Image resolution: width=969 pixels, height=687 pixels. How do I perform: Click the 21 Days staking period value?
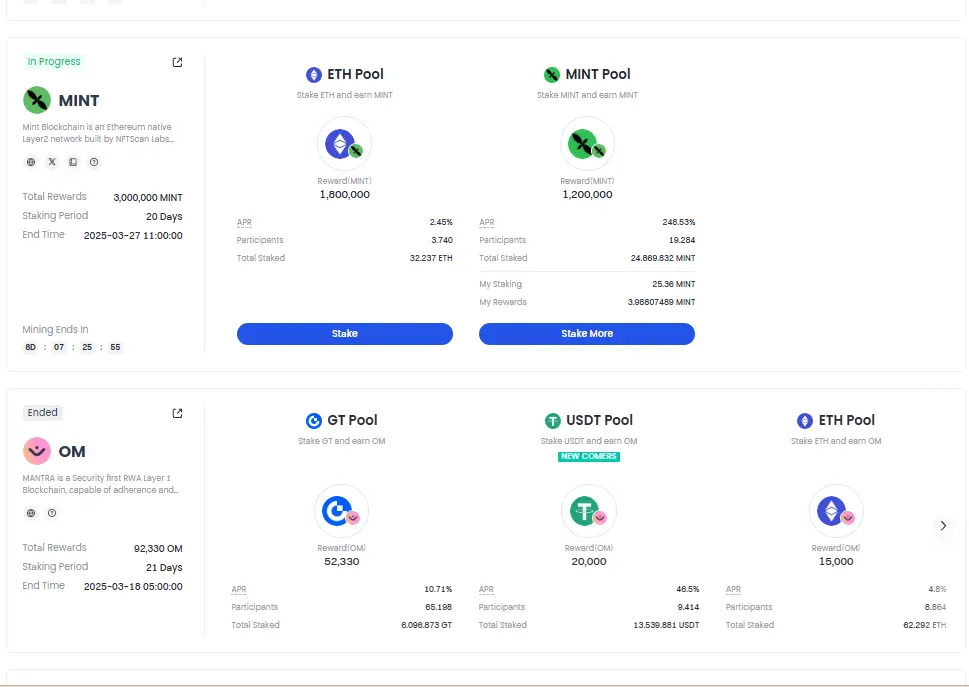[x=164, y=568]
